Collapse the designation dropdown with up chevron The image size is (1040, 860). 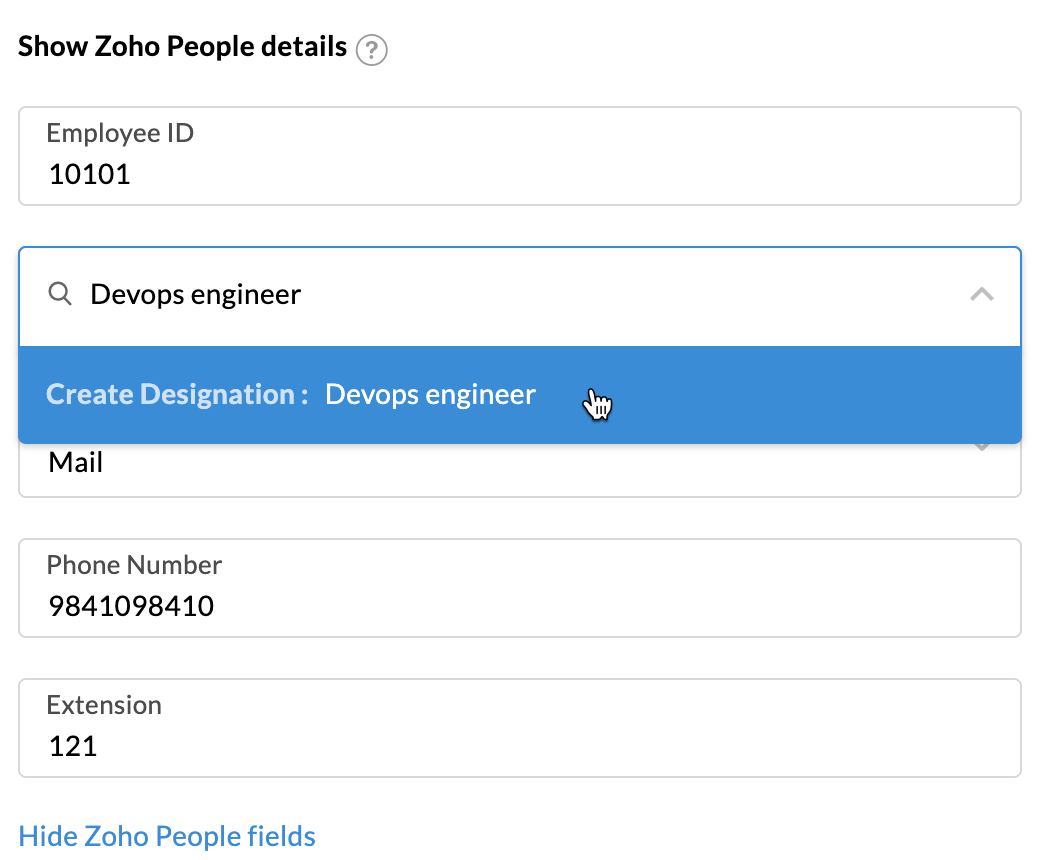coord(982,294)
